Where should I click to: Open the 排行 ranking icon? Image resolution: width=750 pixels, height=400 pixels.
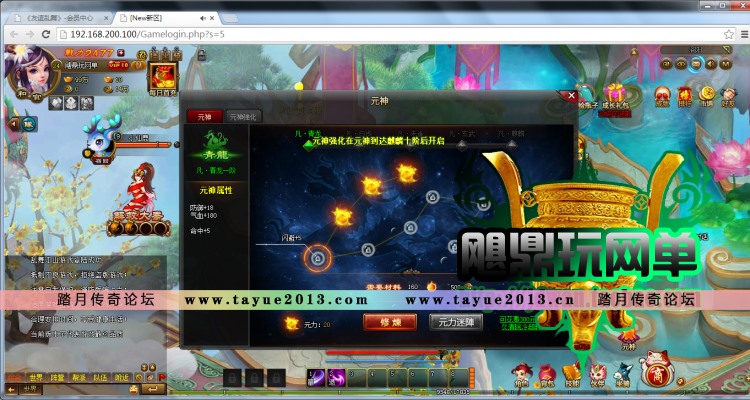pos(685,96)
